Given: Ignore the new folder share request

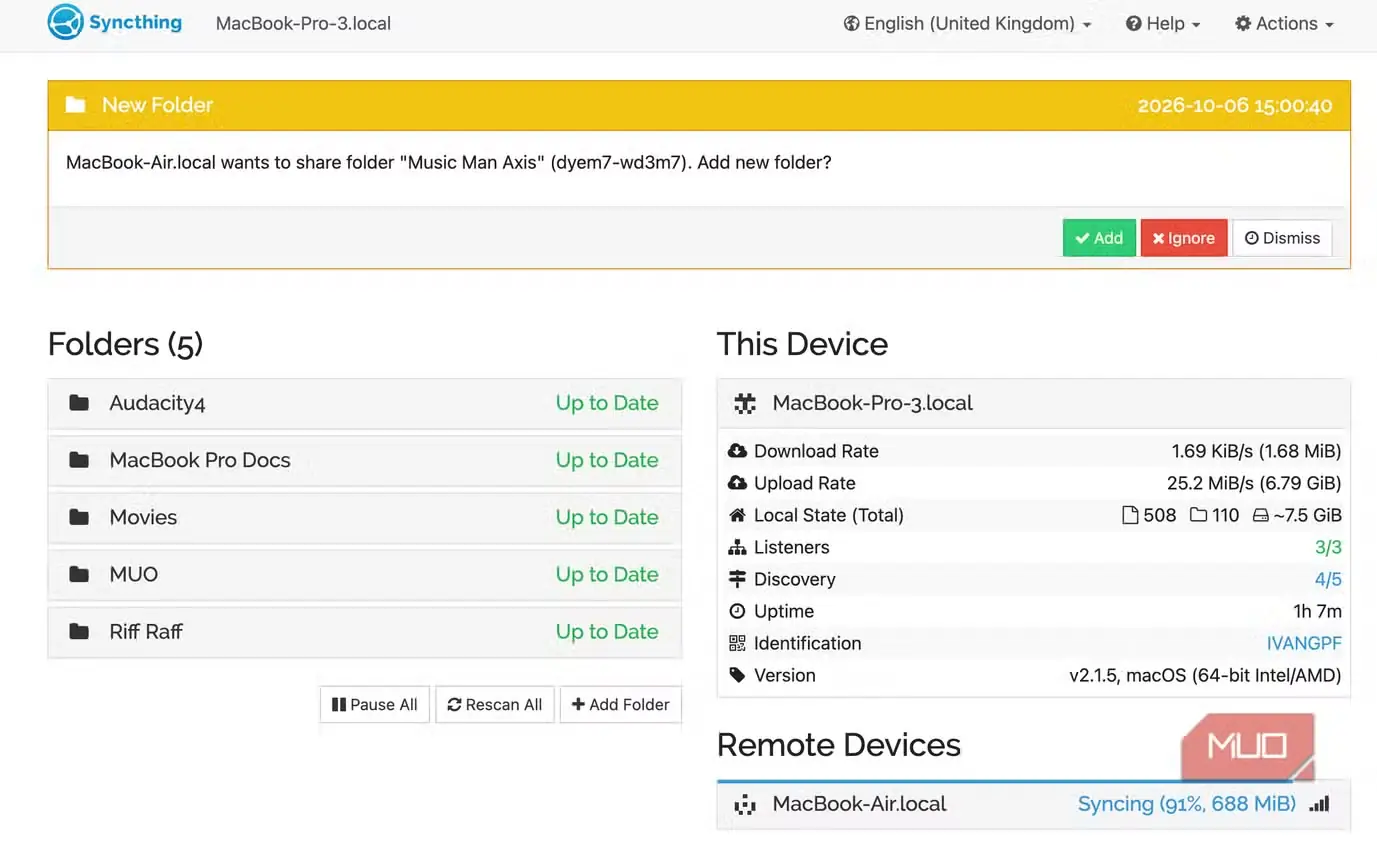Looking at the screenshot, I should [x=1184, y=238].
